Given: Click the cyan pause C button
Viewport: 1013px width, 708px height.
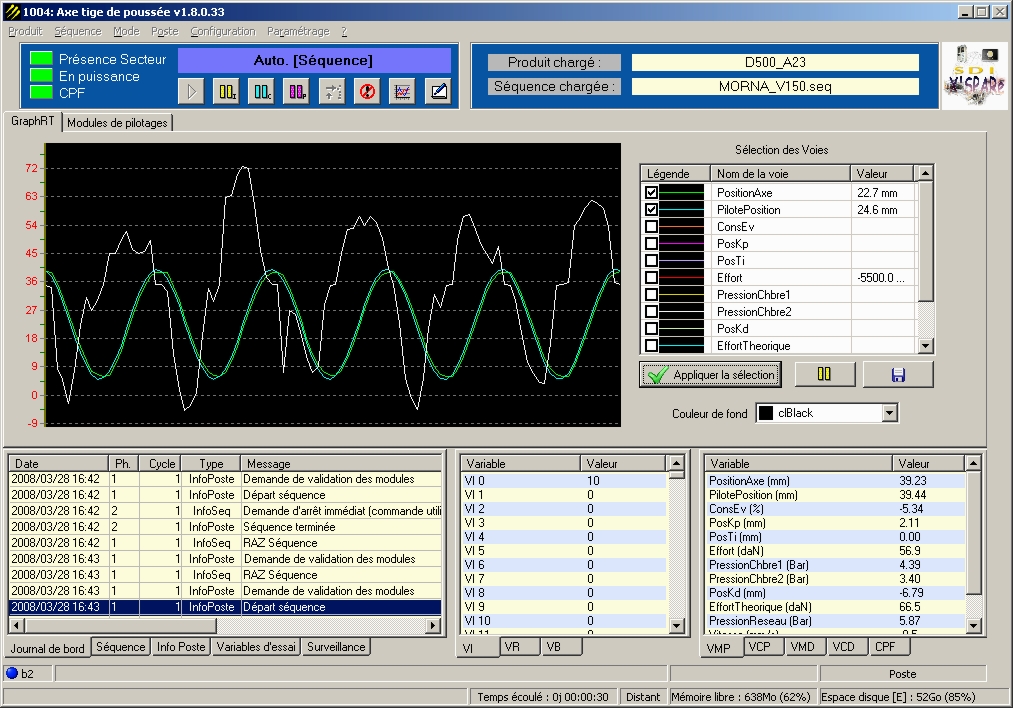Looking at the screenshot, I should click(x=262, y=92).
